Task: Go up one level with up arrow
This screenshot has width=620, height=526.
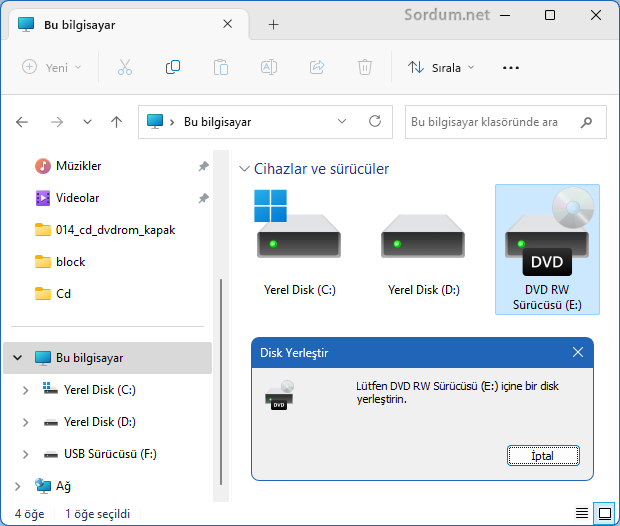Action: coord(116,122)
